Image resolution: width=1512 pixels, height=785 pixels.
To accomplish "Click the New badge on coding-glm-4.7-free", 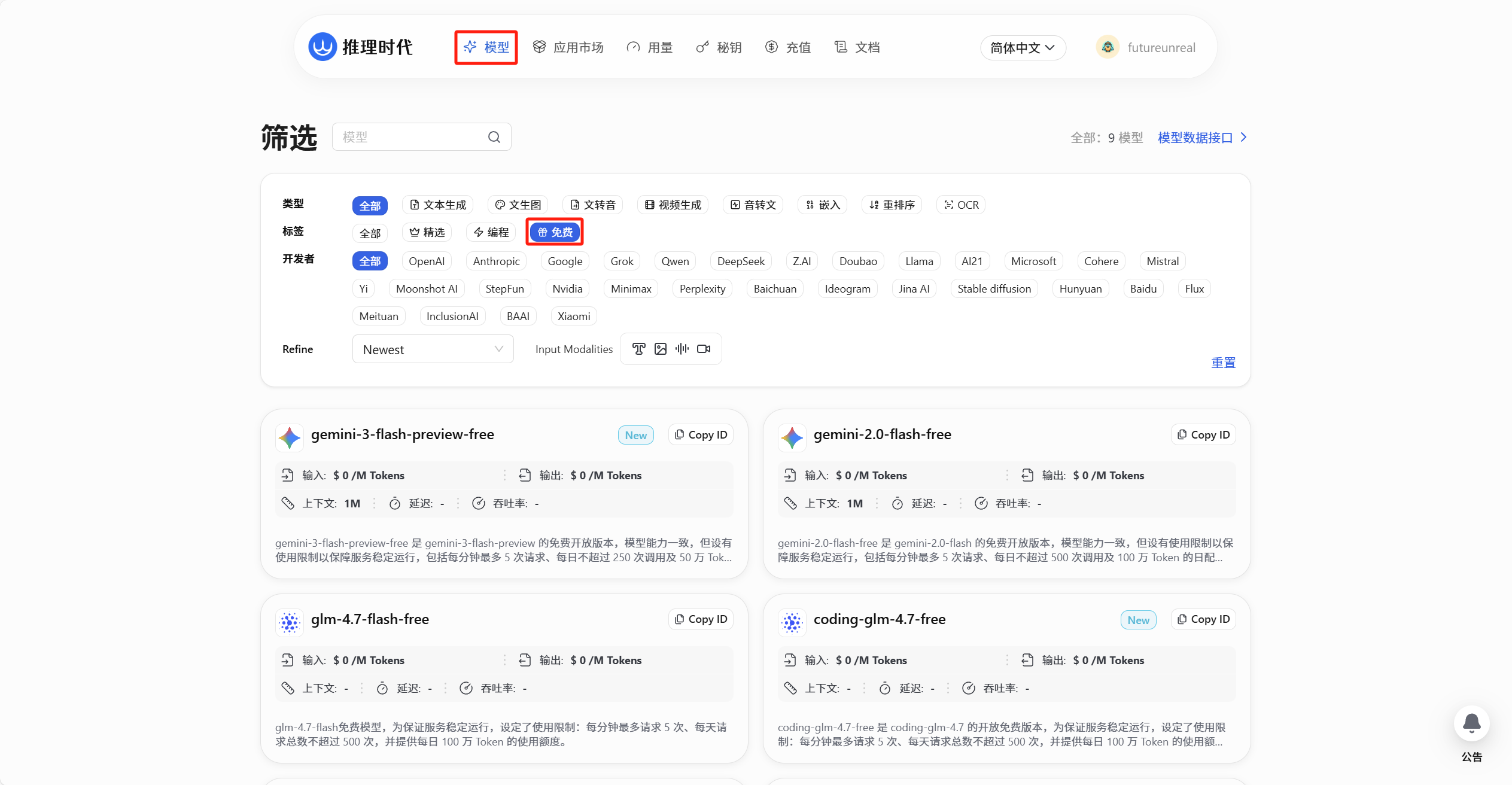I will (x=1138, y=620).
